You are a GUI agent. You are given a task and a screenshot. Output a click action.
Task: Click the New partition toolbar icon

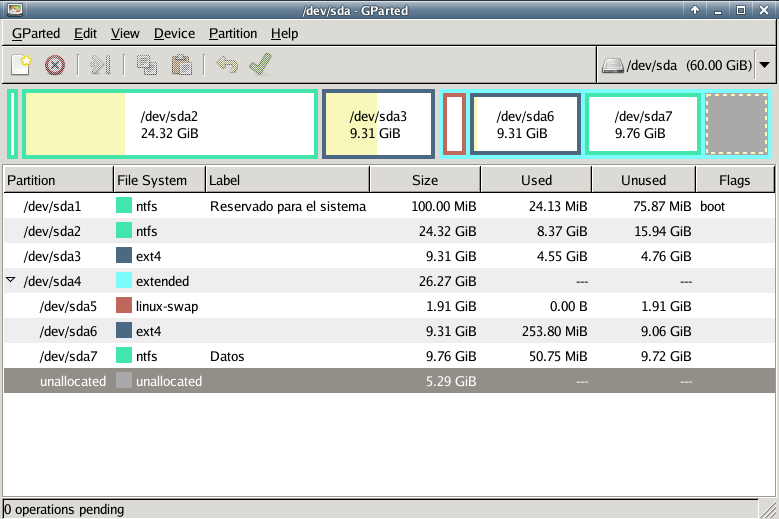point(21,65)
